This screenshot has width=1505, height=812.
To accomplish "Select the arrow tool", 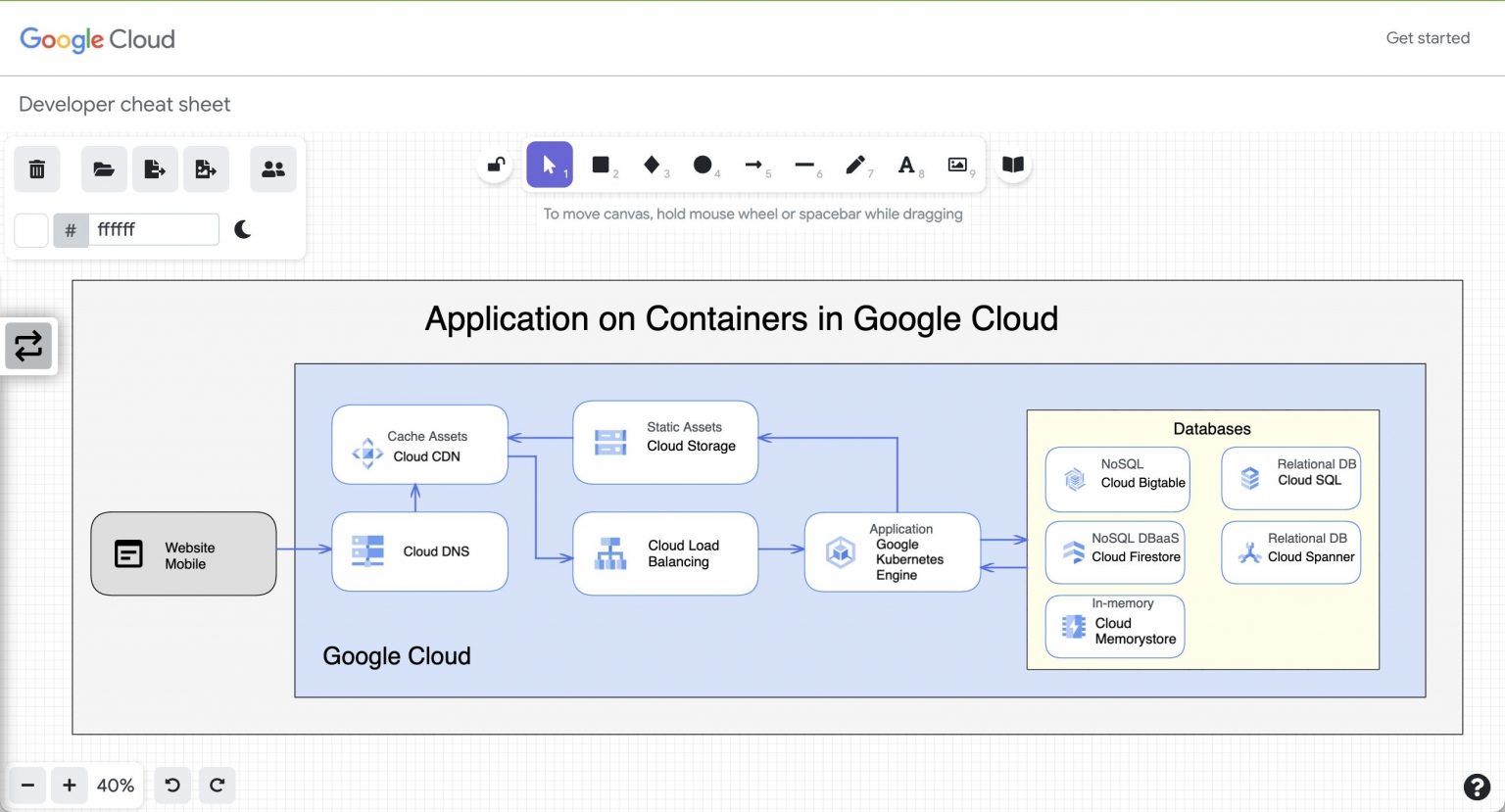I will [755, 165].
